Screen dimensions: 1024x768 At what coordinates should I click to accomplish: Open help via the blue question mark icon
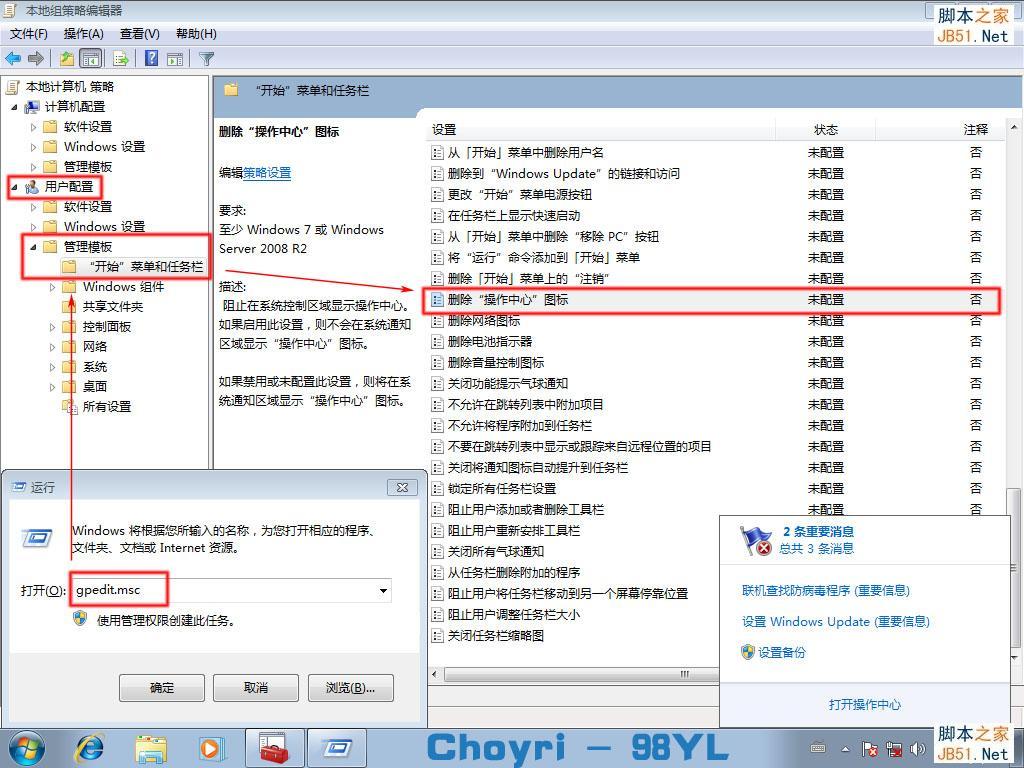click(x=150, y=58)
